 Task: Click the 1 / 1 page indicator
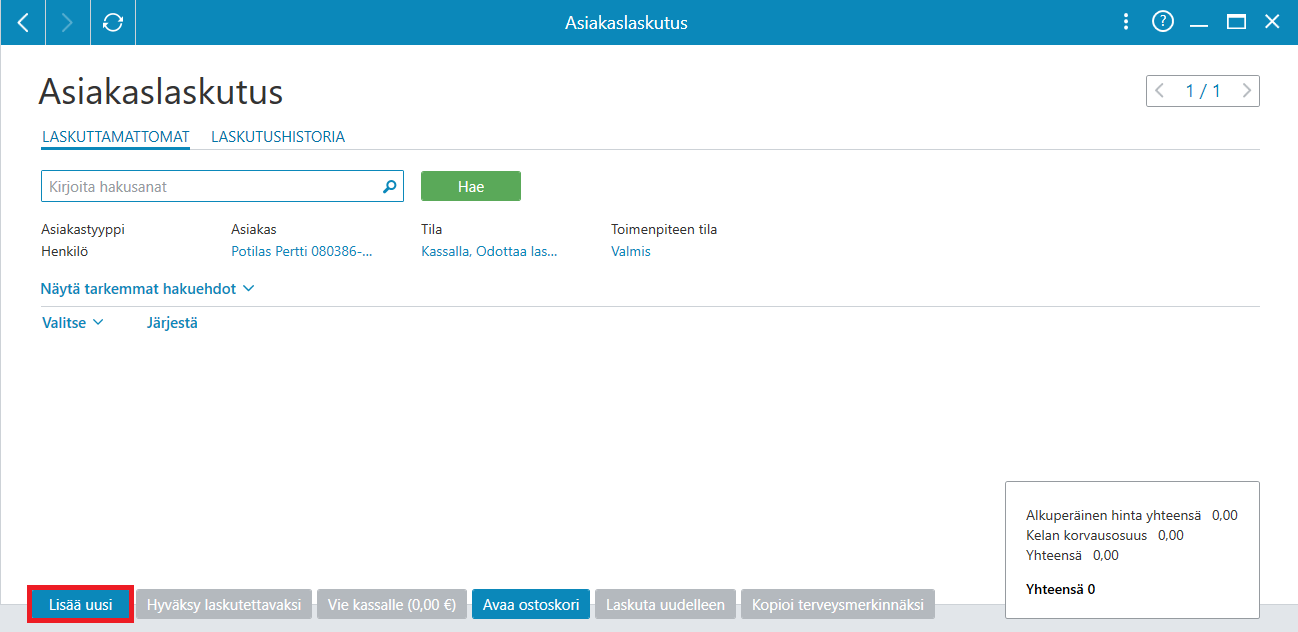1203,91
